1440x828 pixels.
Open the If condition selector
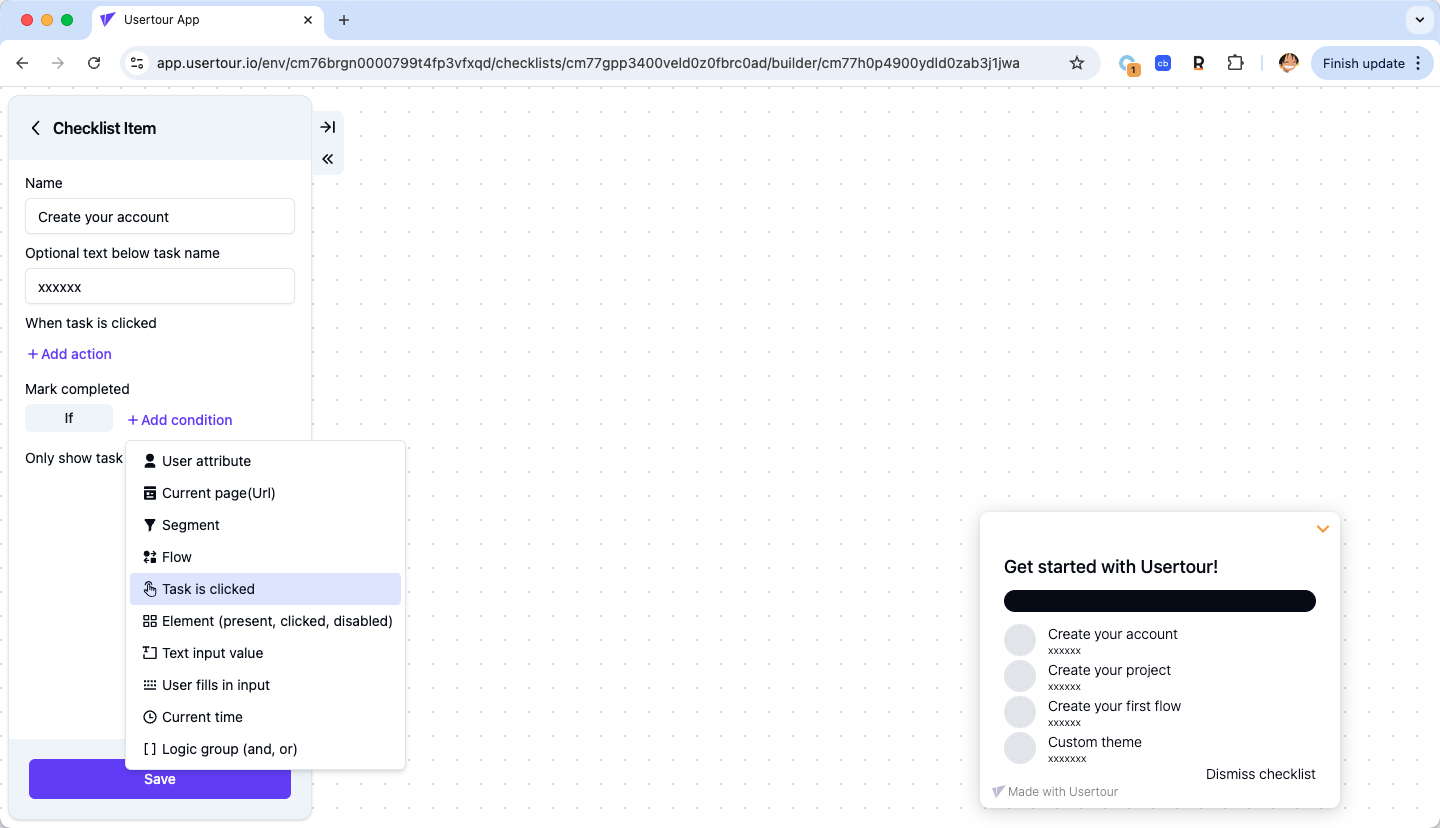point(69,418)
